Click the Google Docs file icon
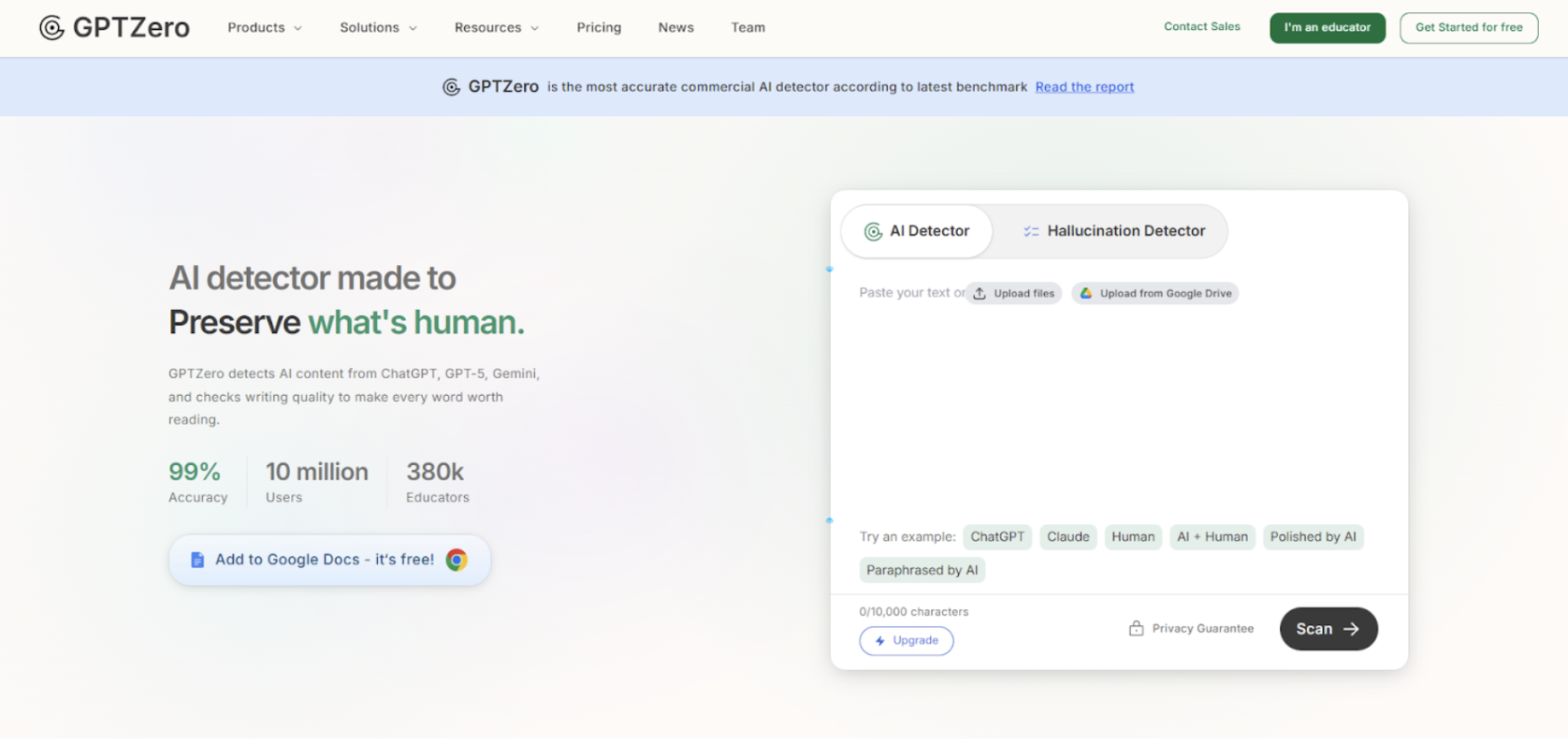Screen dimensions: 1568x745 point(197,560)
